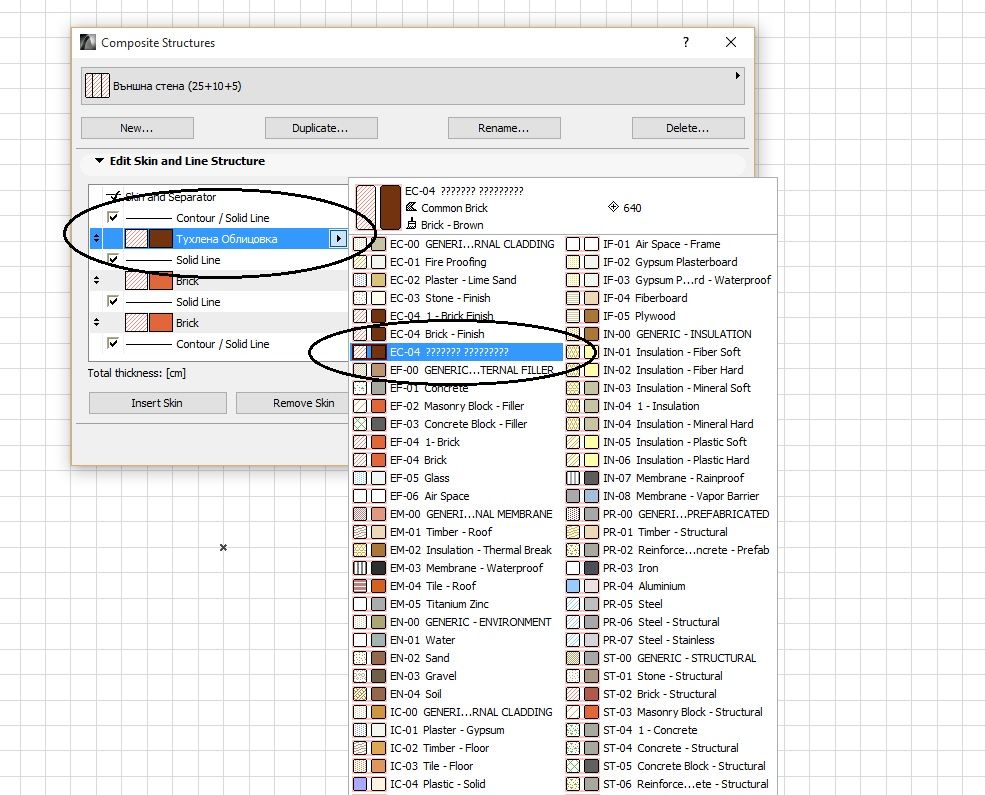Image resolution: width=985 pixels, height=795 pixels.
Task: Click the reorder handle beside Тухлена Облицовка skin
Action: click(x=96, y=239)
